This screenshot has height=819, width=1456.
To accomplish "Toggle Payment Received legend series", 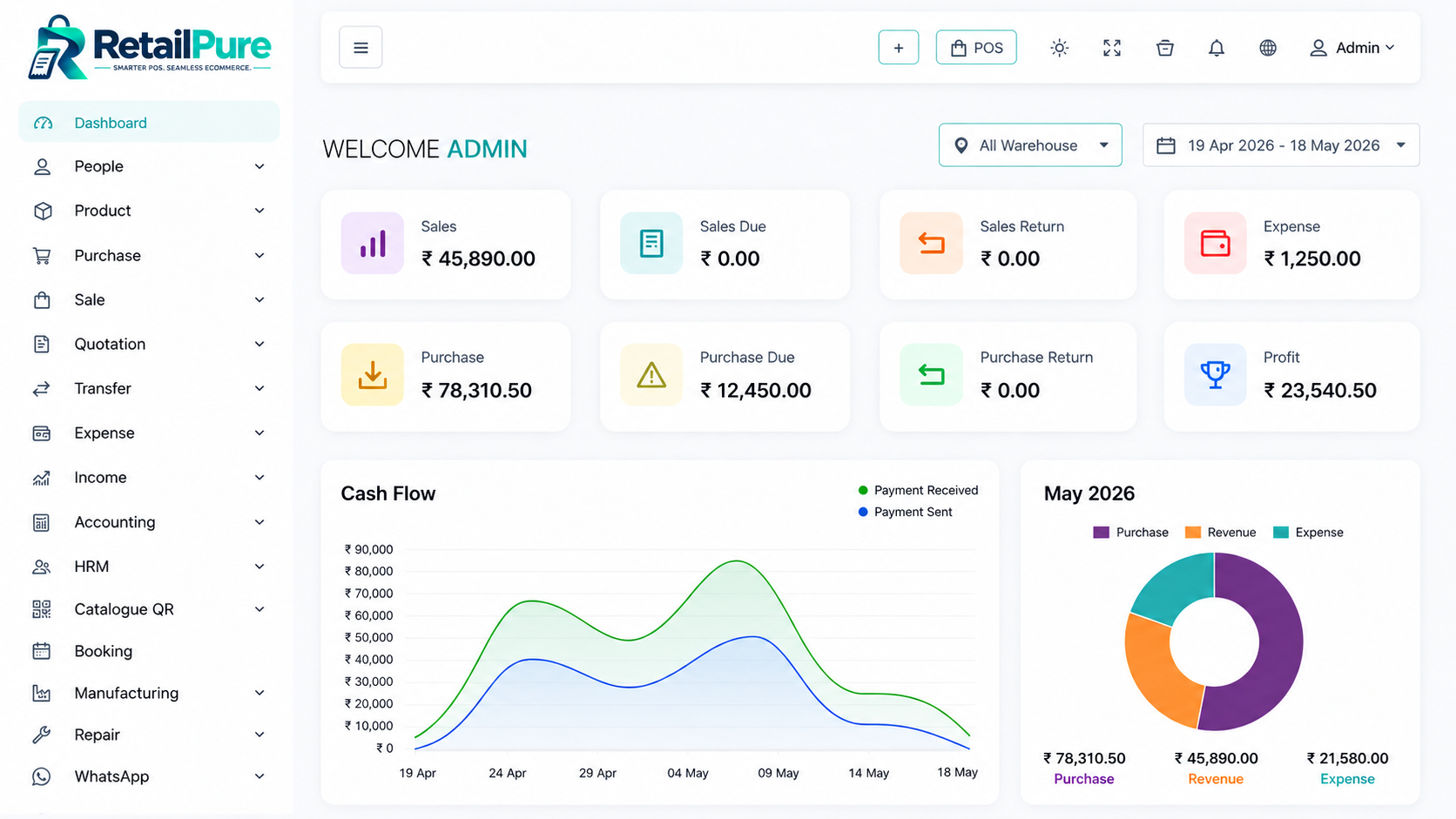I will [x=918, y=490].
